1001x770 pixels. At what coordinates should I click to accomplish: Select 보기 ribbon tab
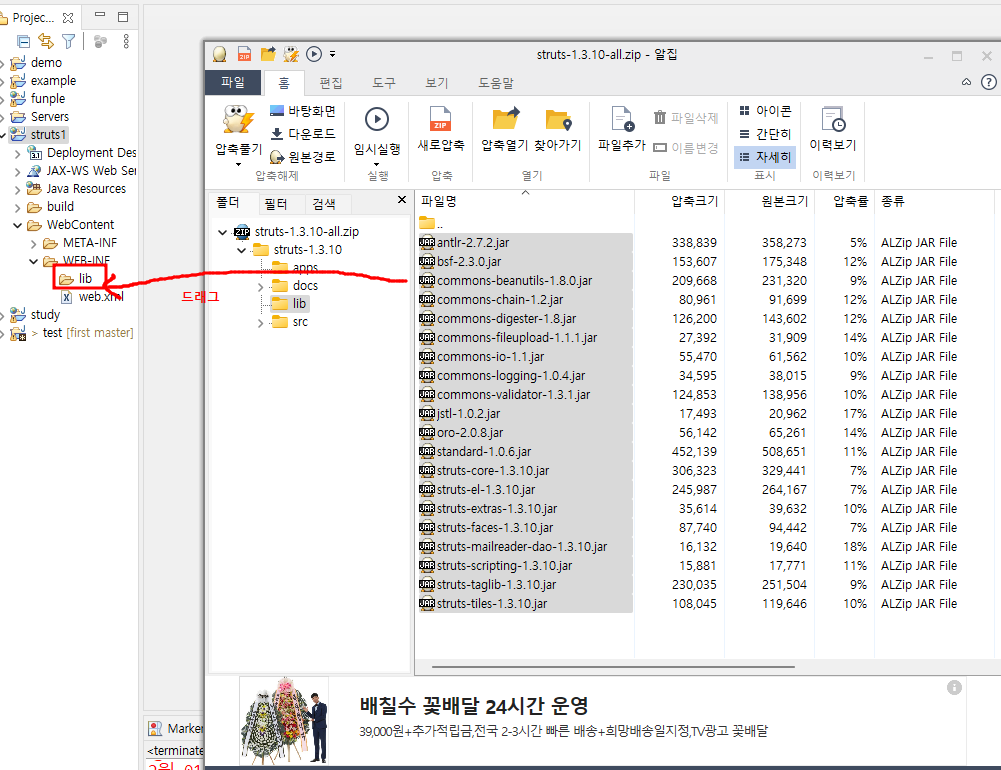[437, 83]
